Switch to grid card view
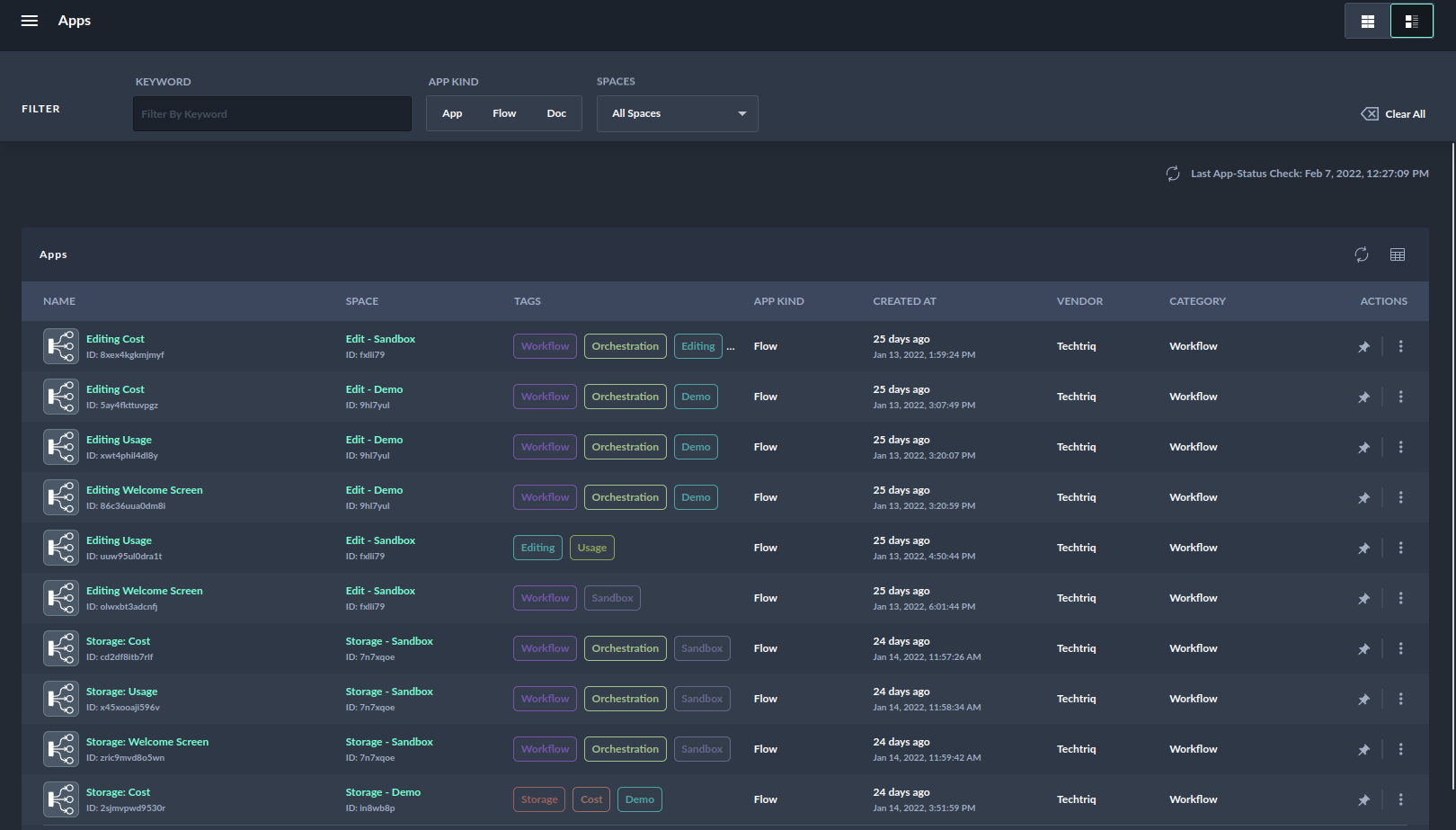Screen dimensions: 1456x830 (1367, 22)
